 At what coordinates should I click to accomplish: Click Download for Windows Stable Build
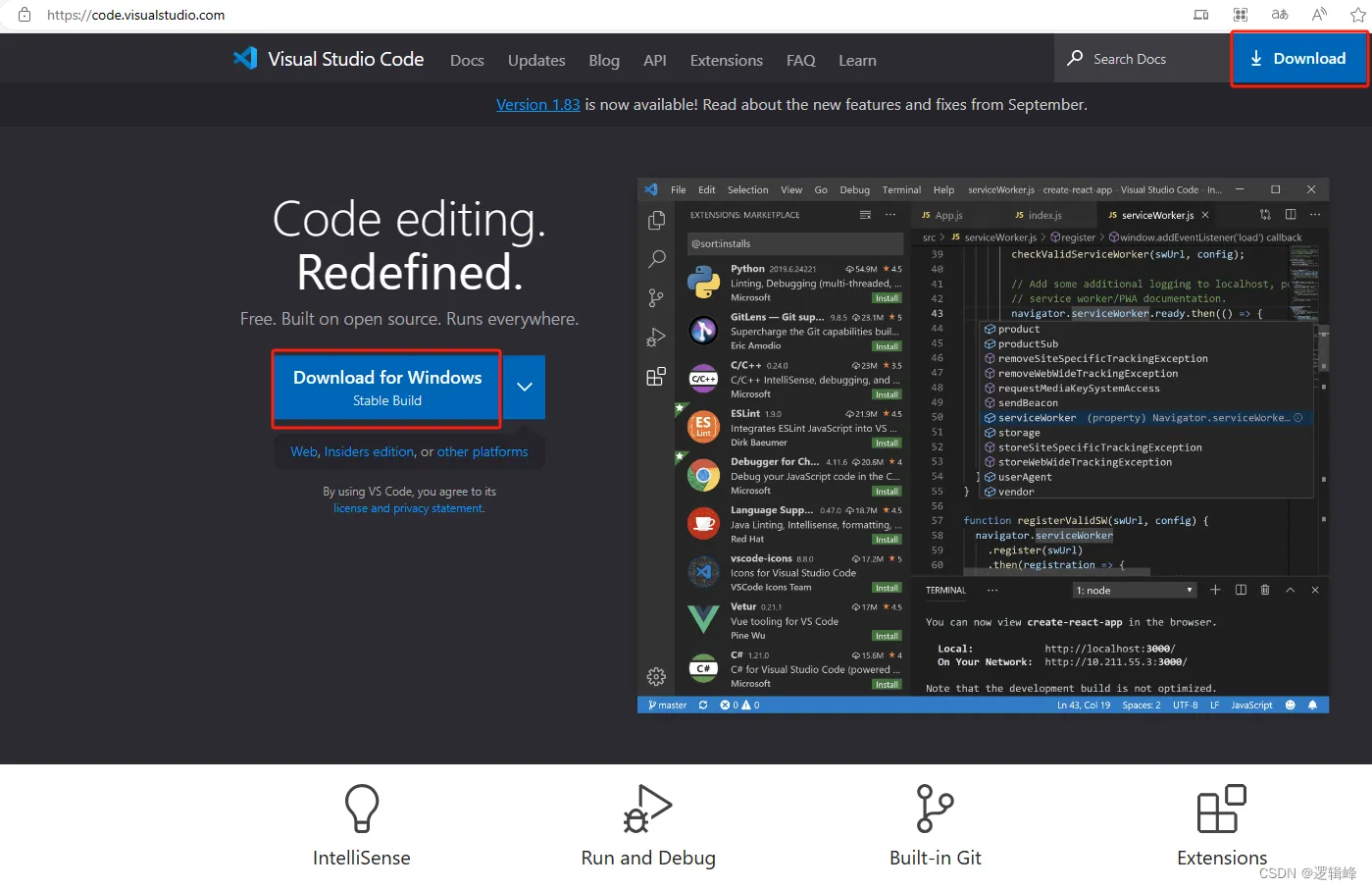pos(387,388)
